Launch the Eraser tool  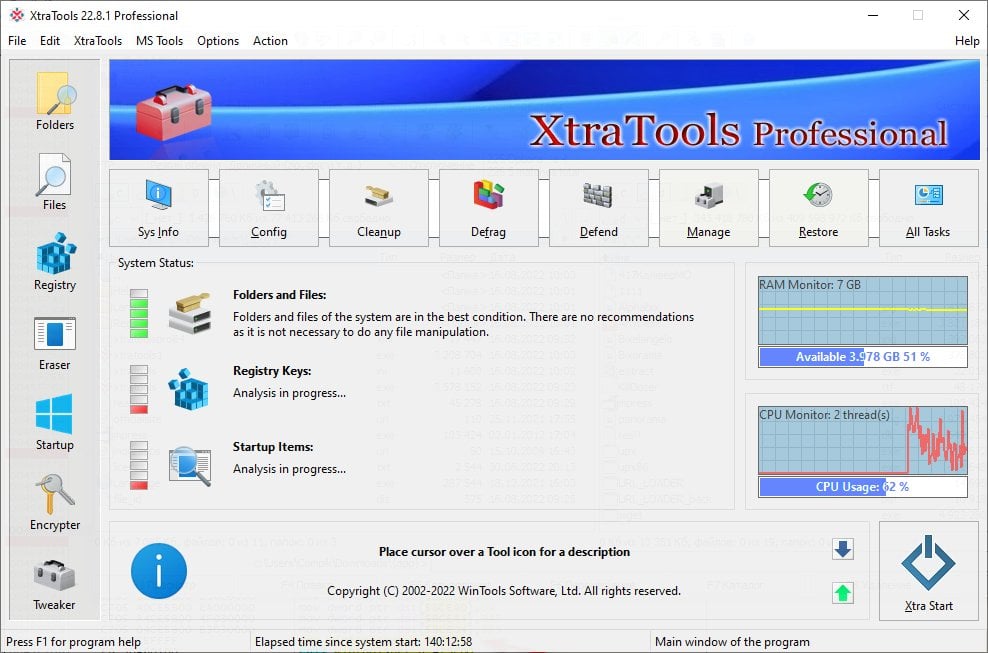pos(53,340)
